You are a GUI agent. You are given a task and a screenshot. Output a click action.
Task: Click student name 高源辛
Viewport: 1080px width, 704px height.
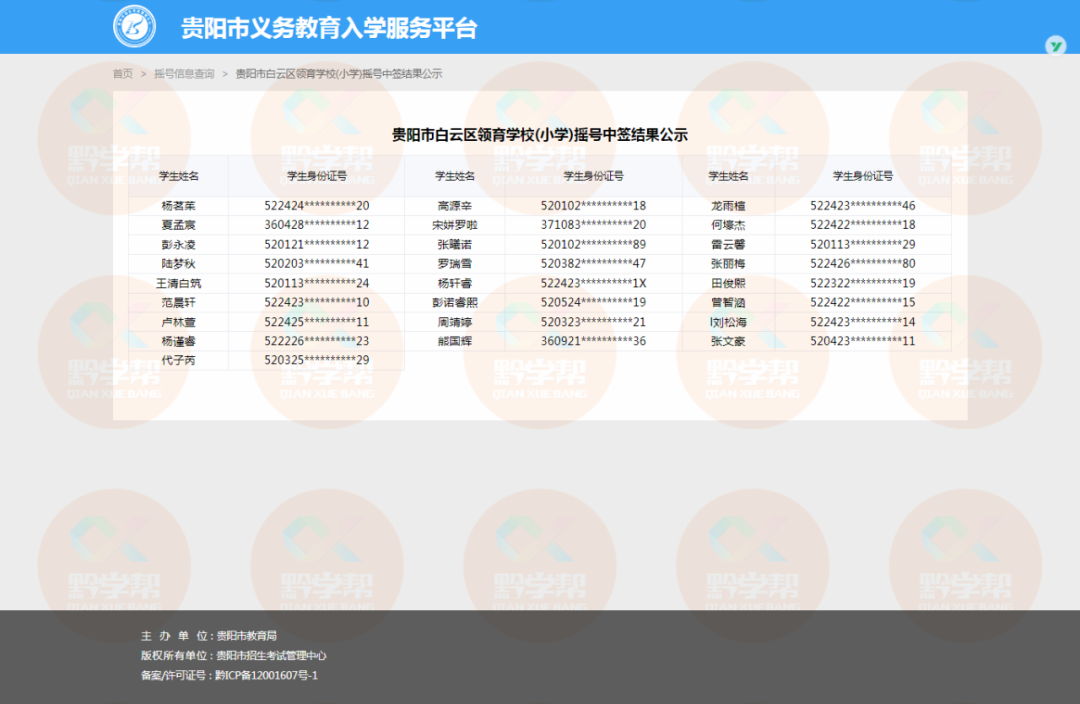click(x=455, y=205)
